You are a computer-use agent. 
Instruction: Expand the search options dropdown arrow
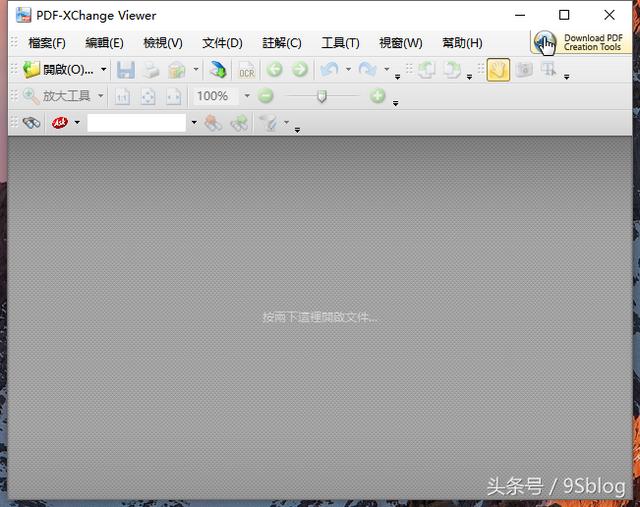point(287,122)
